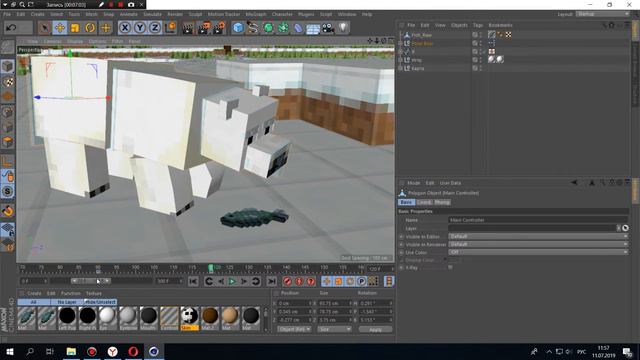This screenshot has width=640, height=360.
Task: Click the Undo arrow in the toolbar
Action: point(11,28)
